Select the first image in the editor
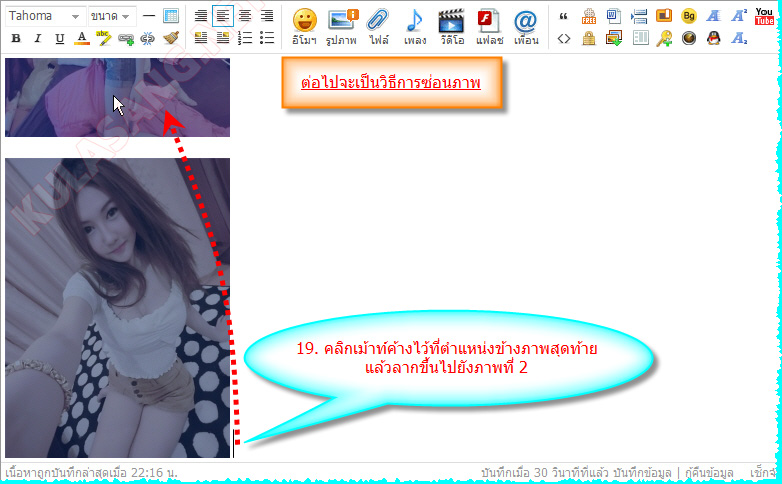Image resolution: width=782 pixels, height=484 pixels. pos(117,97)
